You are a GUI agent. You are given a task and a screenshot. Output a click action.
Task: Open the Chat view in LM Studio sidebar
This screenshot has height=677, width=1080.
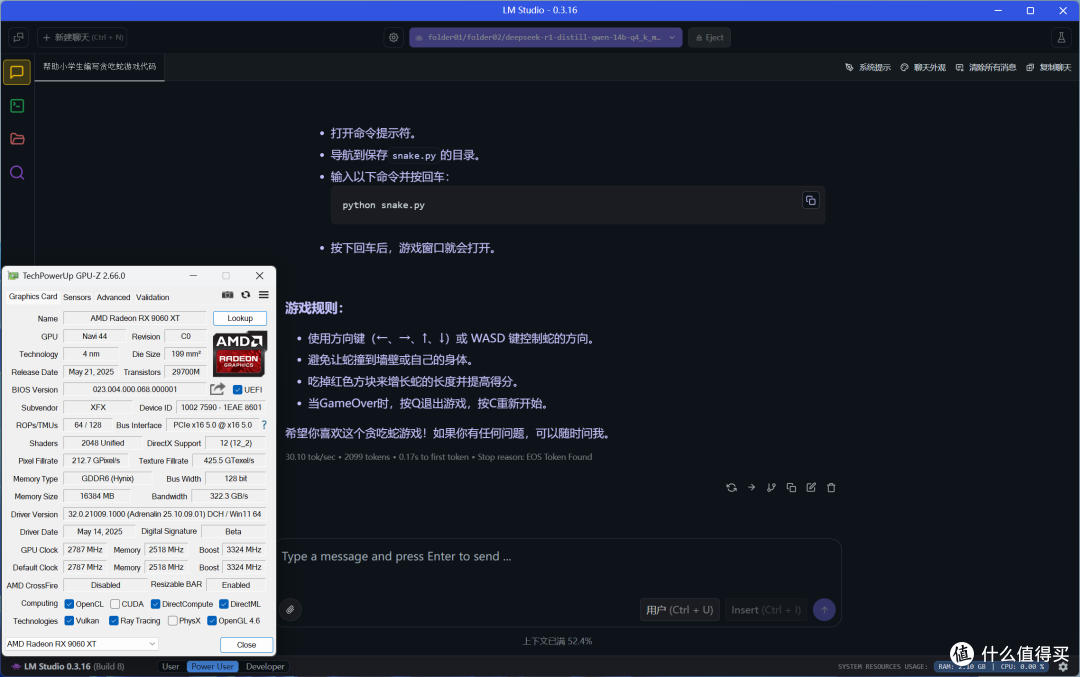[x=17, y=72]
